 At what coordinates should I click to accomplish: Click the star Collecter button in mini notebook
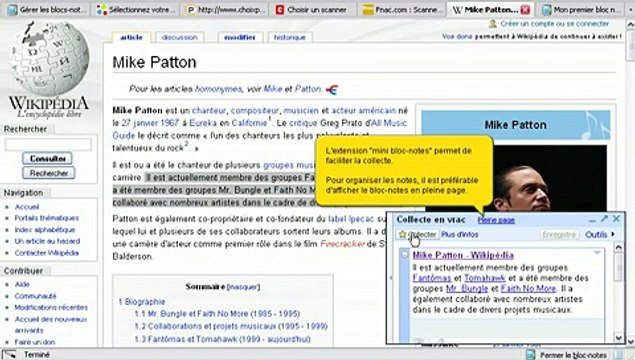click(x=417, y=234)
